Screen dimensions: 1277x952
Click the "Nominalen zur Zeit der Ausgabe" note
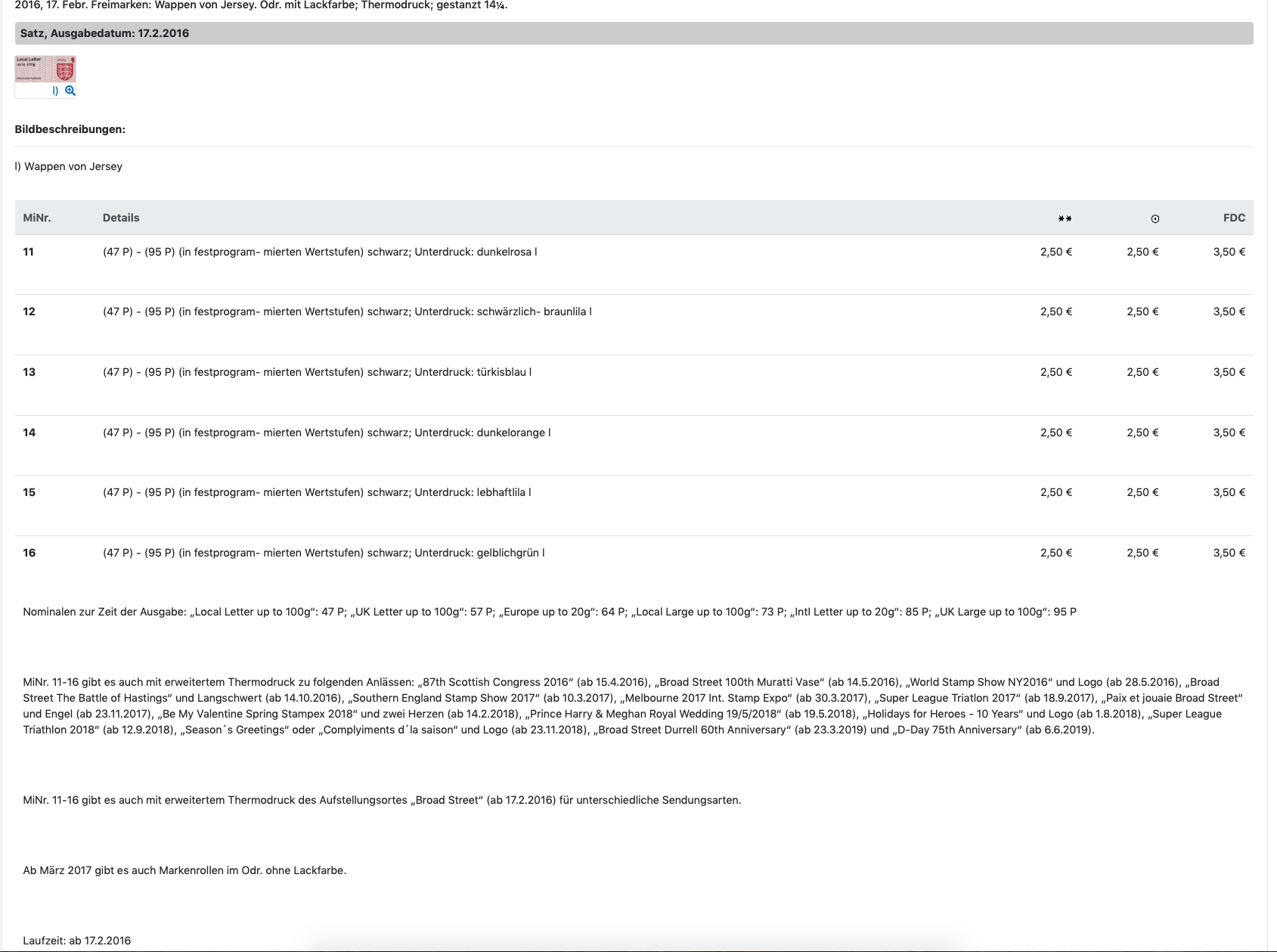pos(549,612)
